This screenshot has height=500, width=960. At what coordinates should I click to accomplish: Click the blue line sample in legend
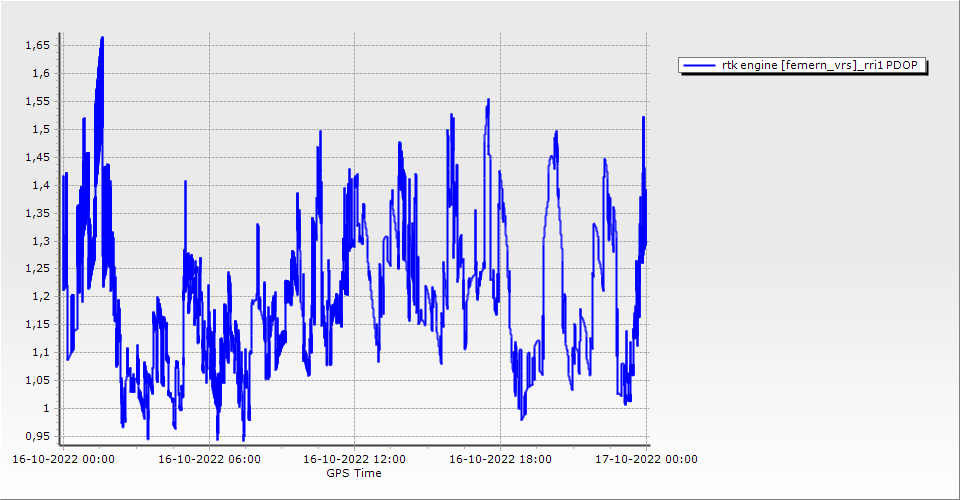(699, 65)
